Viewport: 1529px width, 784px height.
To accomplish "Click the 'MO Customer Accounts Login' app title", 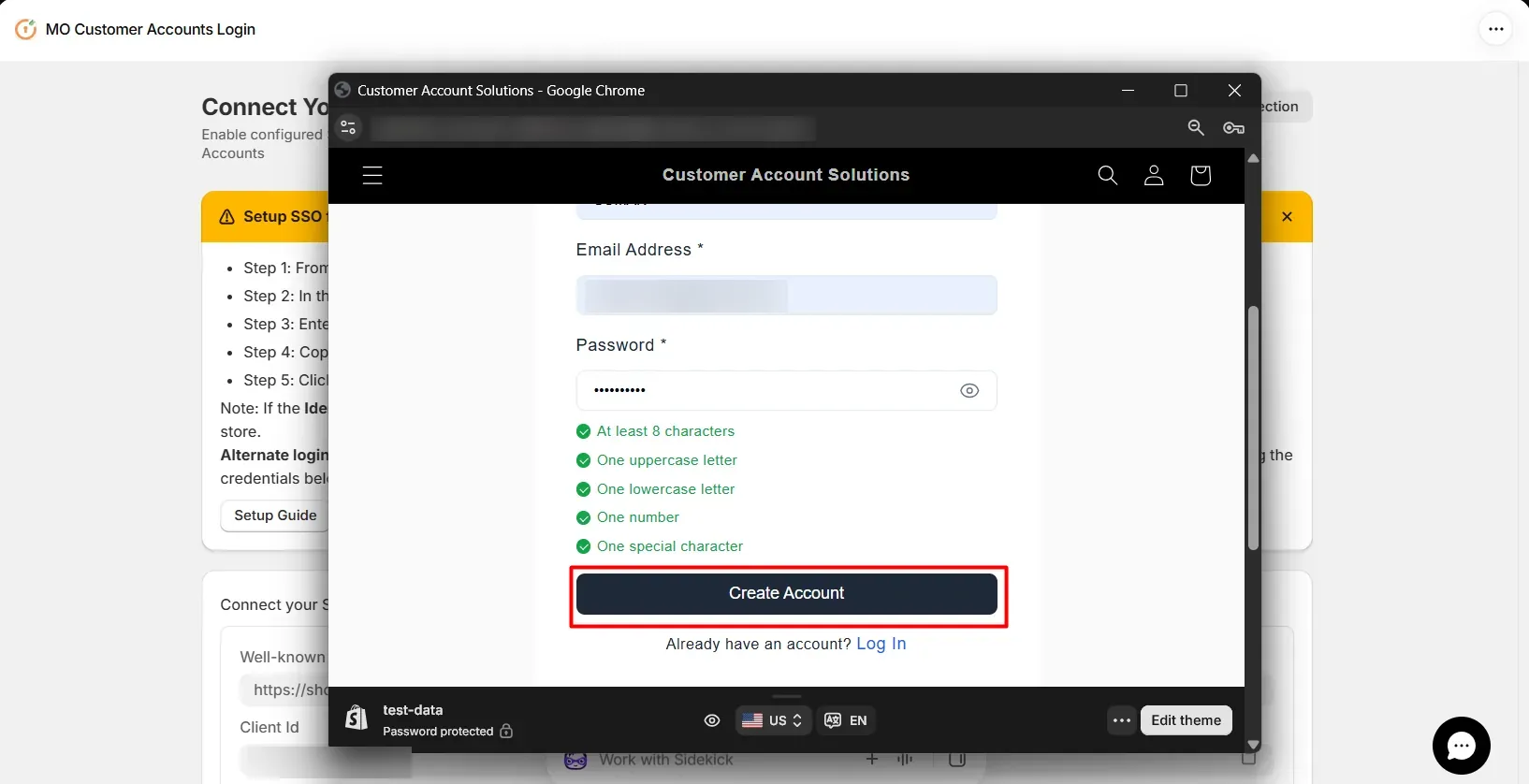I will pyautogui.click(x=151, y=29).
